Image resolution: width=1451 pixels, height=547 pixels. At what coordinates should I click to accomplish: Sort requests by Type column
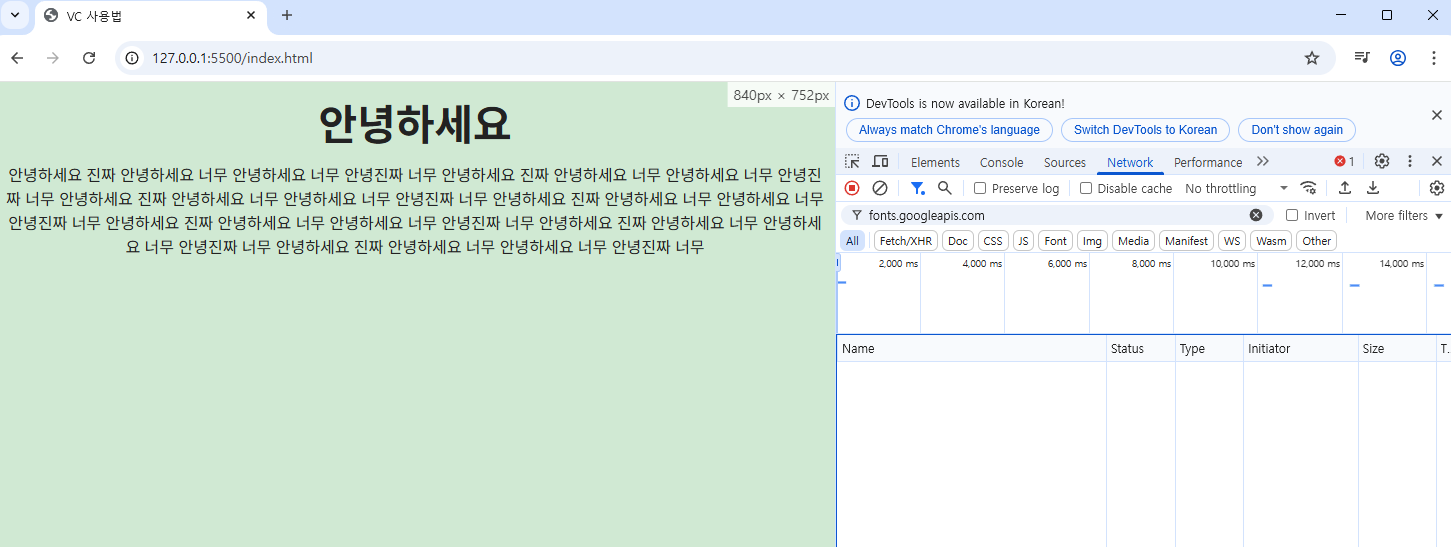click(1209, 348)
